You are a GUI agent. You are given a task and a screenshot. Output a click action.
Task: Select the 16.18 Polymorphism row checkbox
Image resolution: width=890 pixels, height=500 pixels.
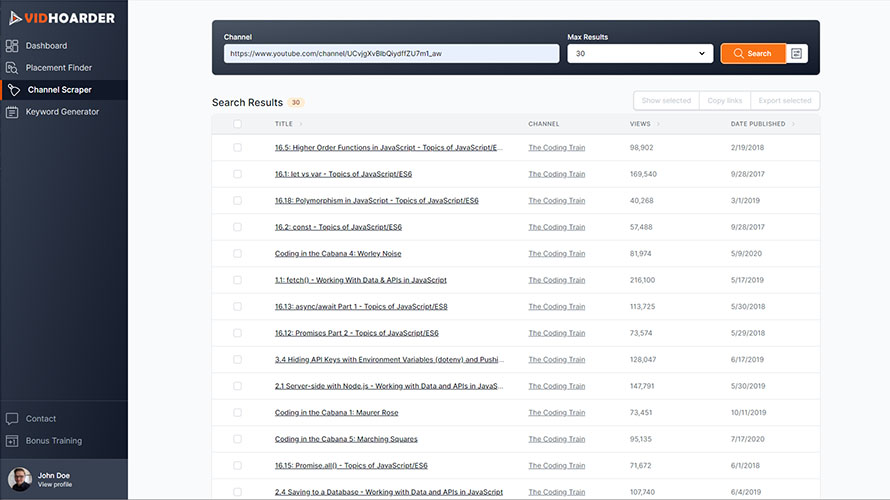pyautogui.click(x=237, y=201)
